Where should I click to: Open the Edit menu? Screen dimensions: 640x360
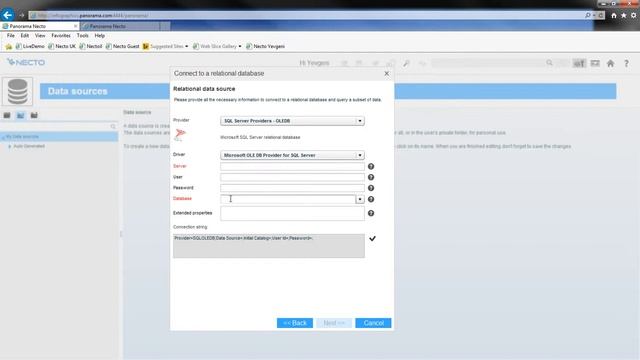point(25,36)
